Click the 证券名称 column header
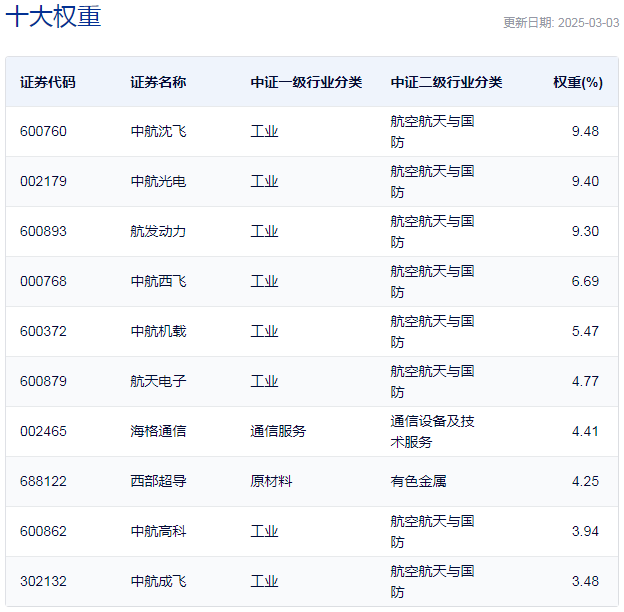This screenshot has width=624, height=612. 158,82
